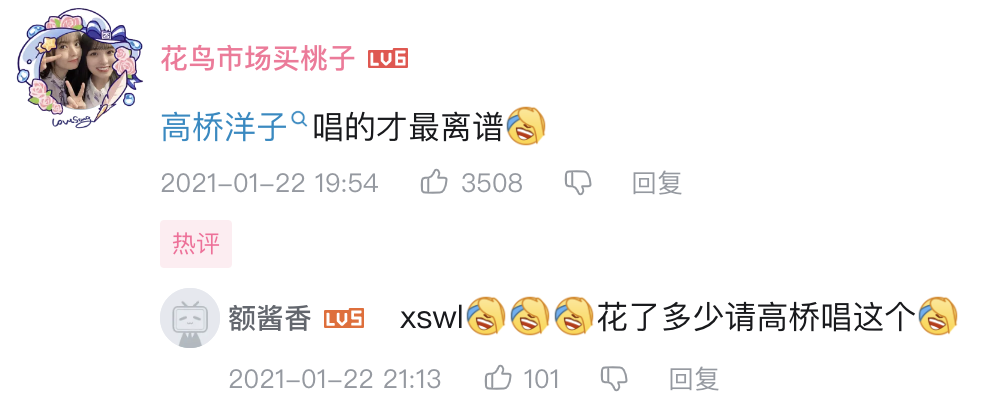Open the profile avatar of 花鸟市场买桃子
The width and height of the screenshot is (994, 418).
pos(80,68)
